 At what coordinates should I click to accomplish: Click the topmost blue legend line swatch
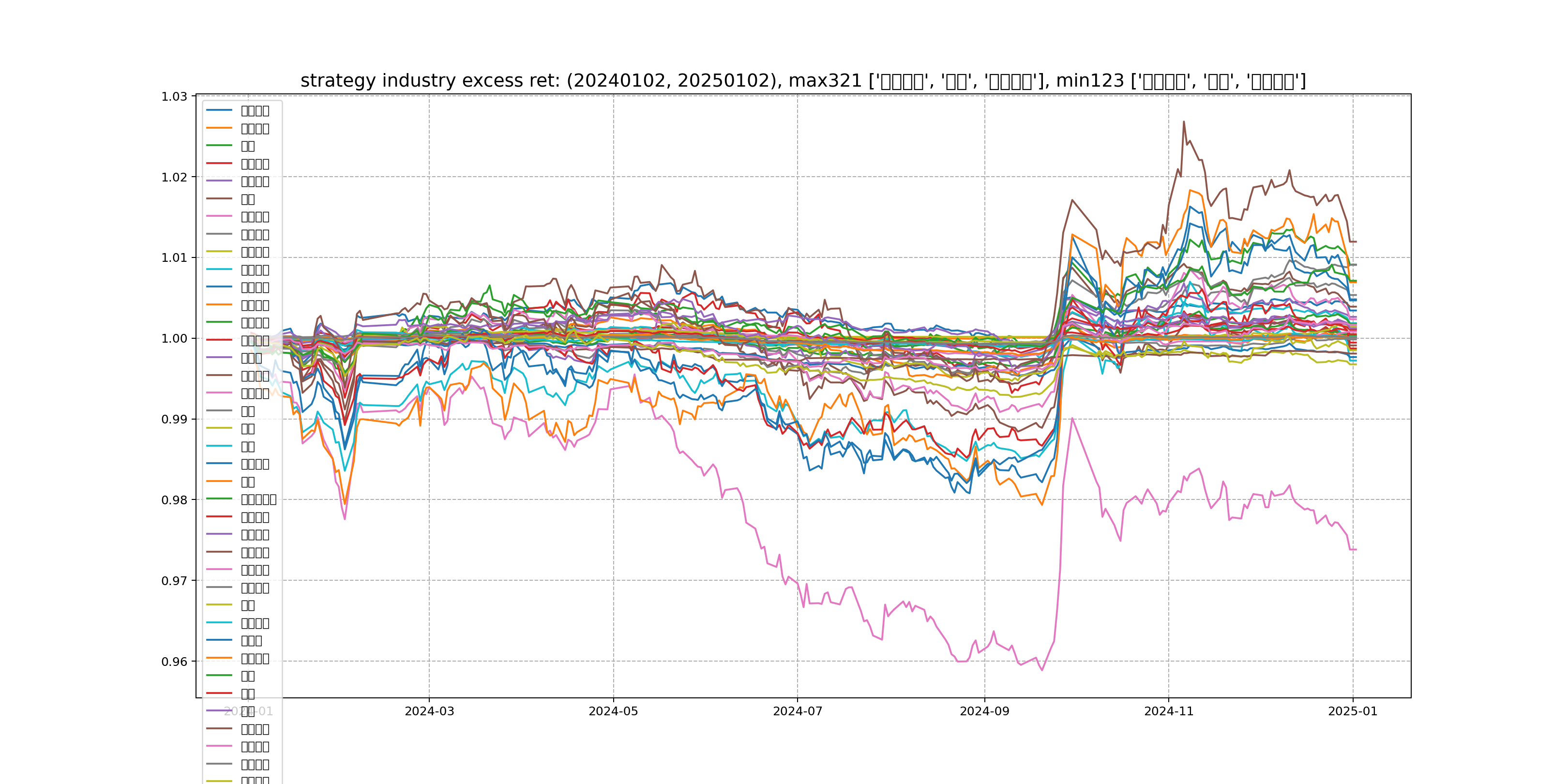click(x=219, y=110)
